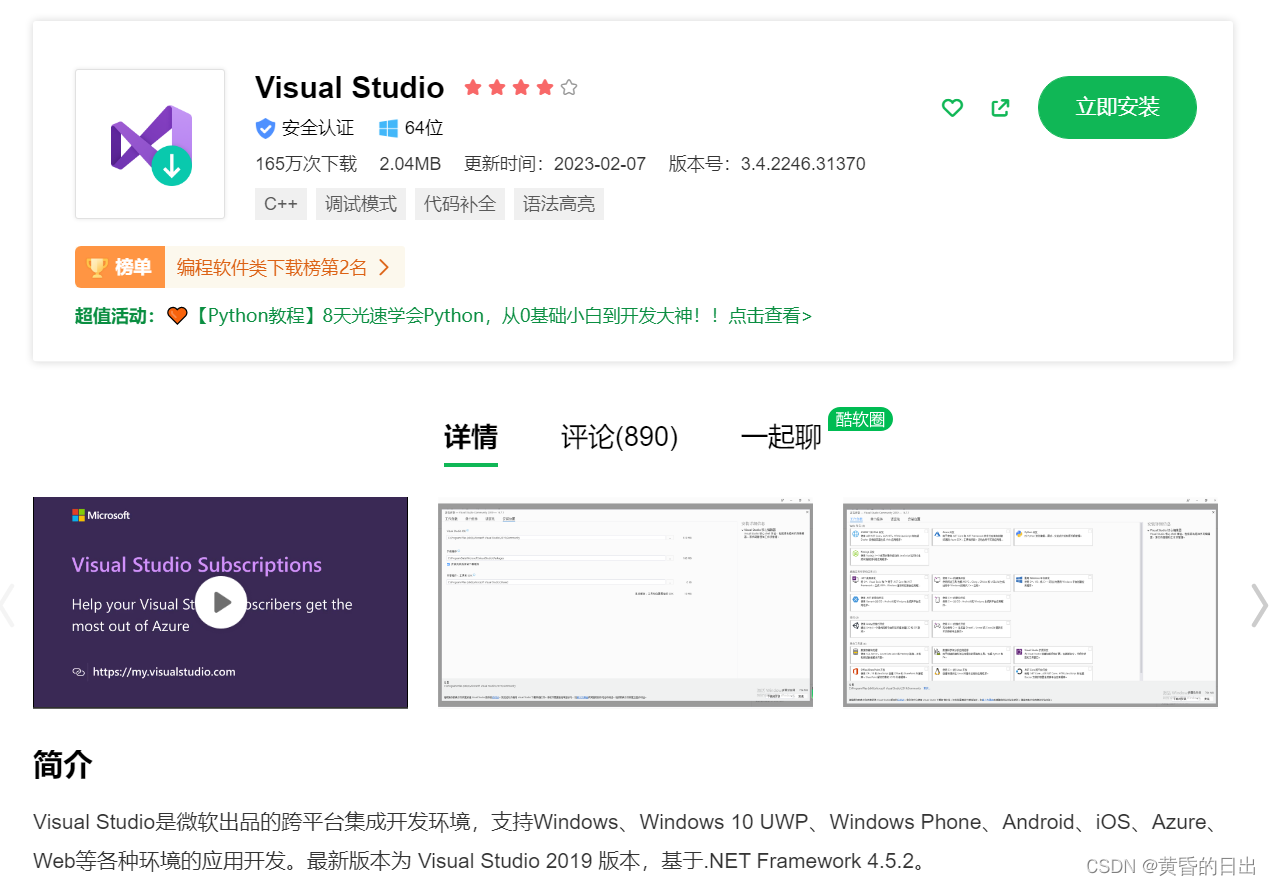Show previous screenshots with left arrow
The height and width of the screenshot is (886, 1270).
pos(8,604)
